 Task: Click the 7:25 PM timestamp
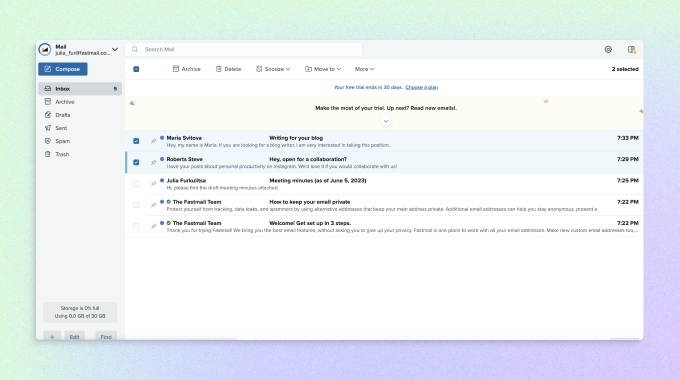tap(628, 180)
